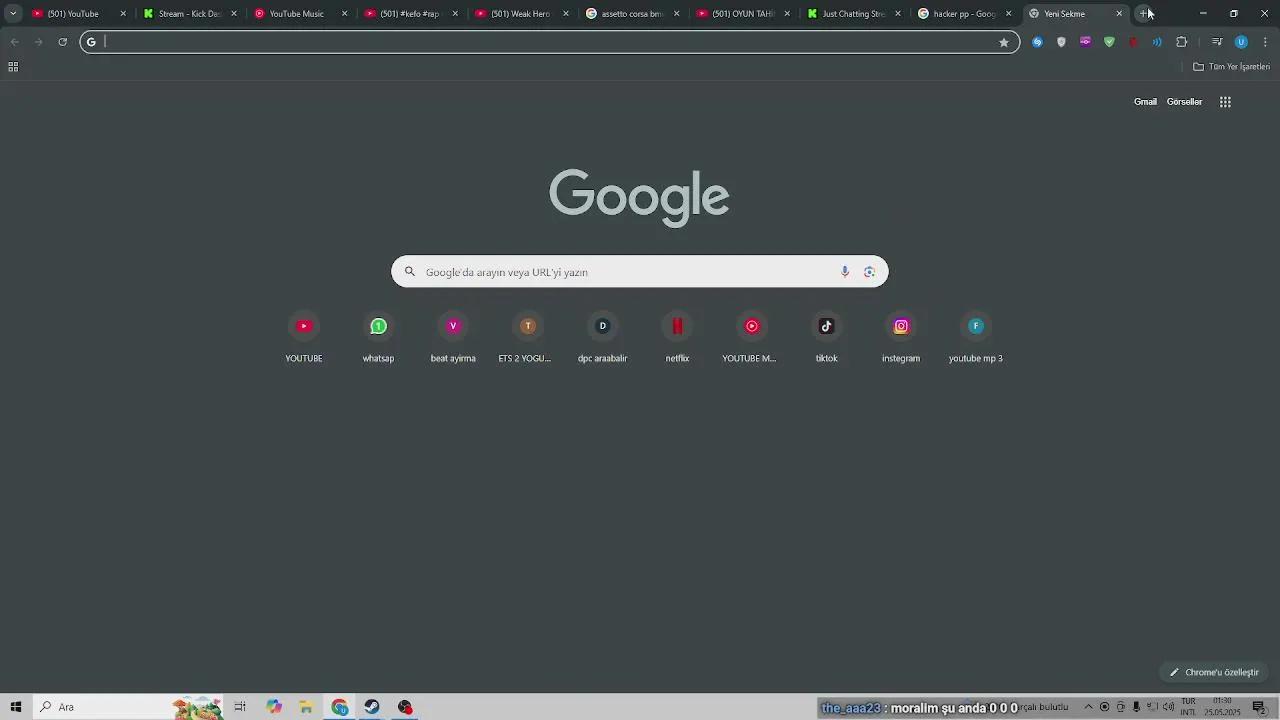1280x720 pixels.
Task: Open the notification center
Action: [x=1259, y=707]
